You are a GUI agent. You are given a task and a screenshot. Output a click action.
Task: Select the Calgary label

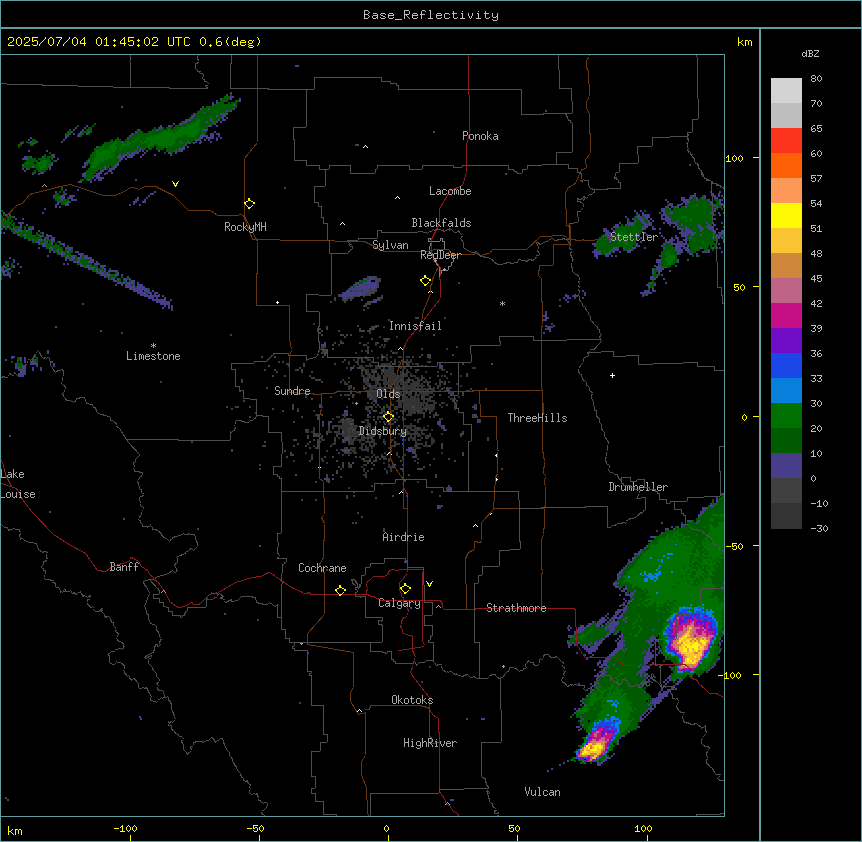tap(399, 603)
